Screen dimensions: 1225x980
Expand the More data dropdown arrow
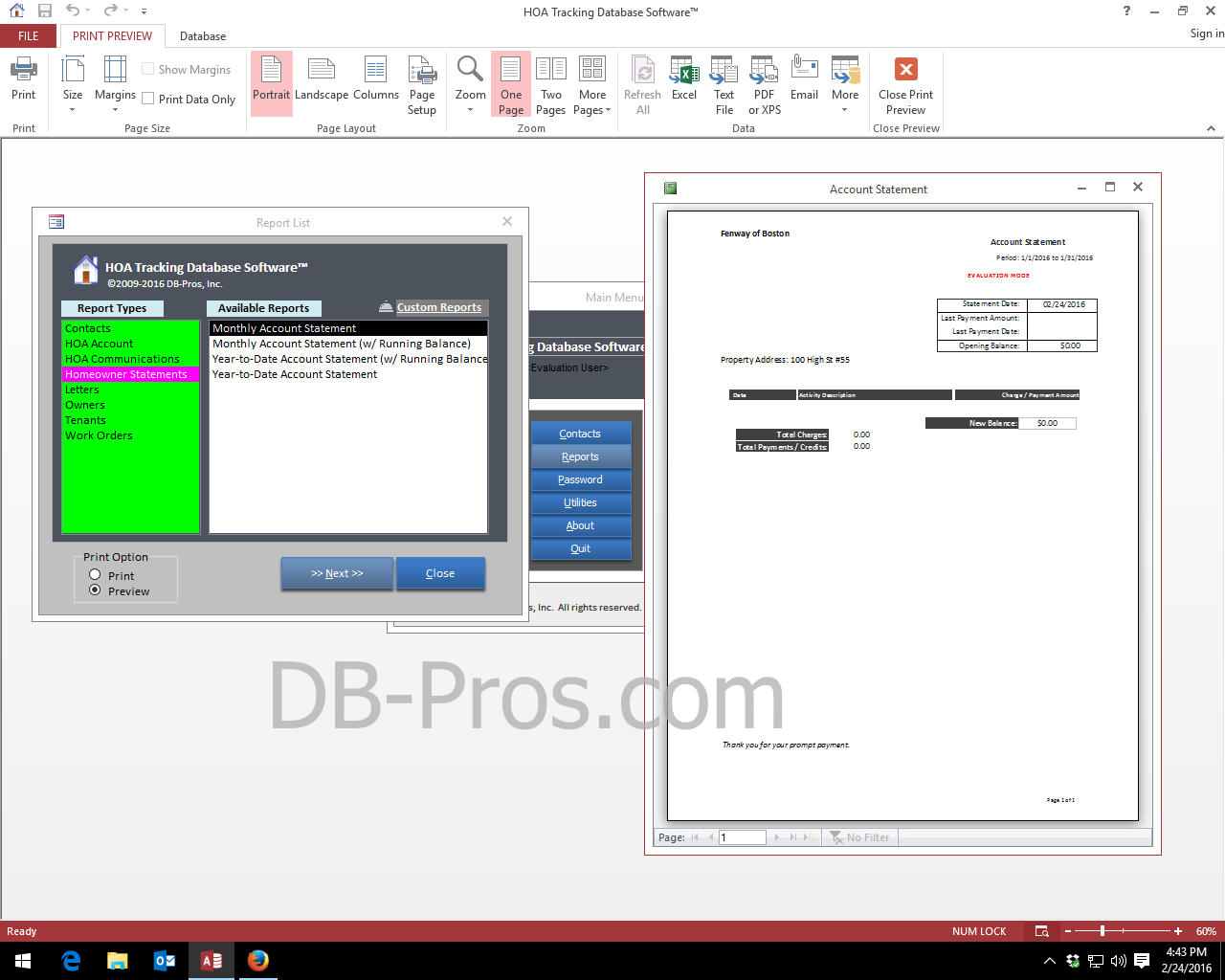tap(845, 110)
